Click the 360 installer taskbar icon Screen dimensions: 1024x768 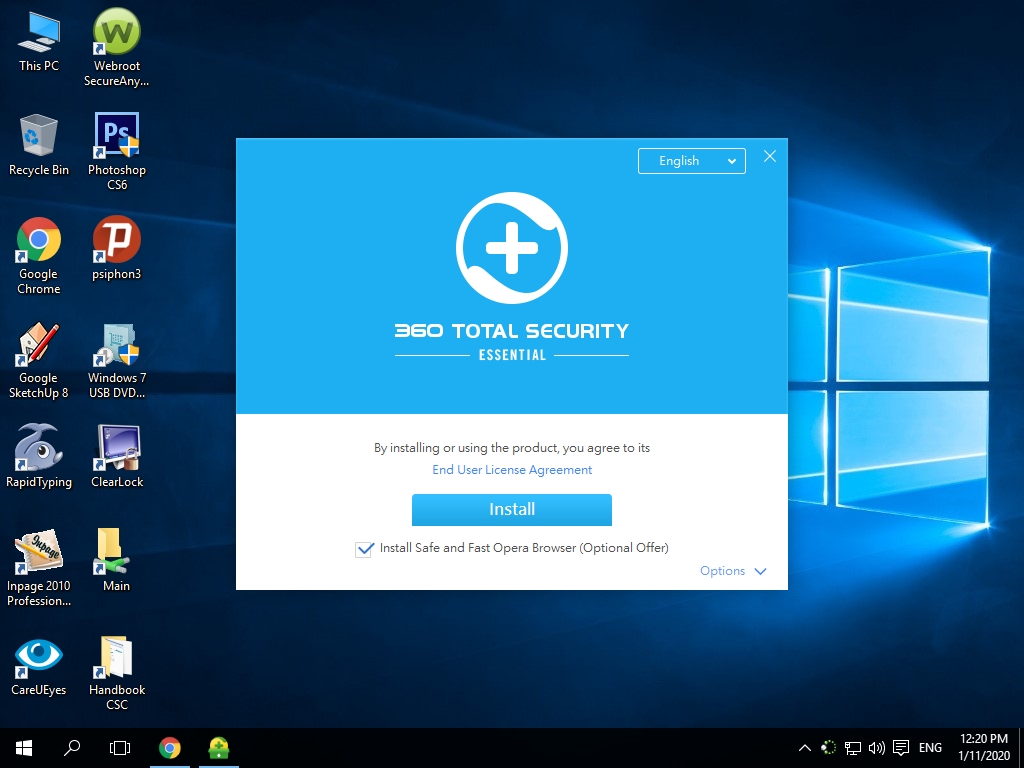[x=219, y=748]
